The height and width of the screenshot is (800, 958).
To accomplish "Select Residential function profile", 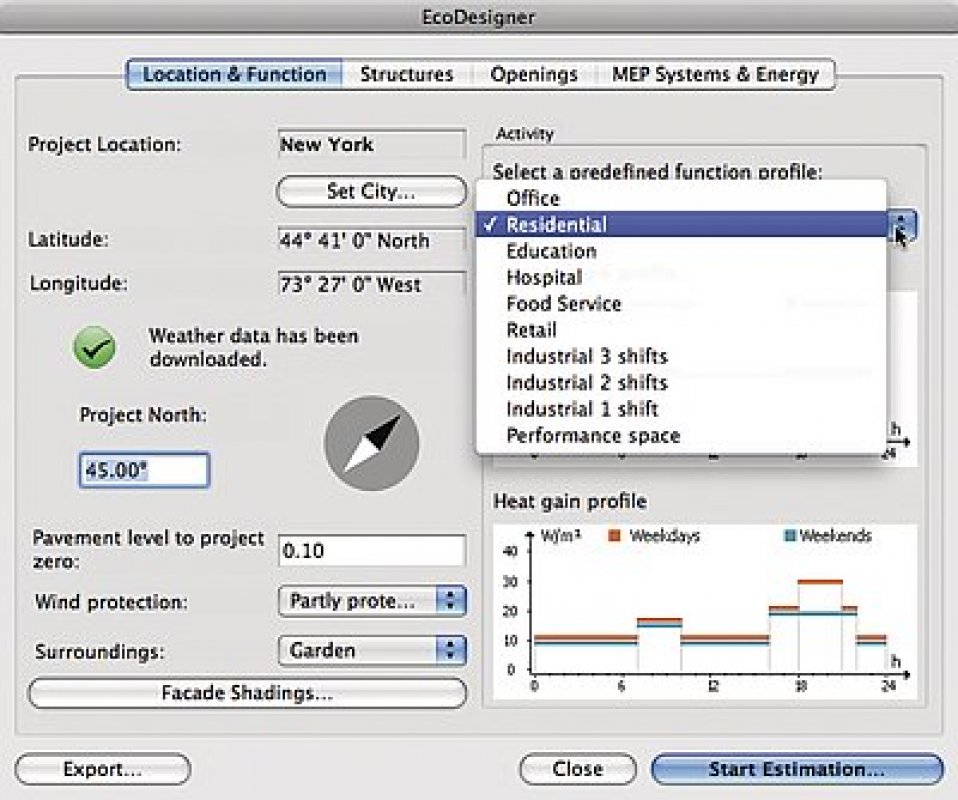I will tap(681, 224).
